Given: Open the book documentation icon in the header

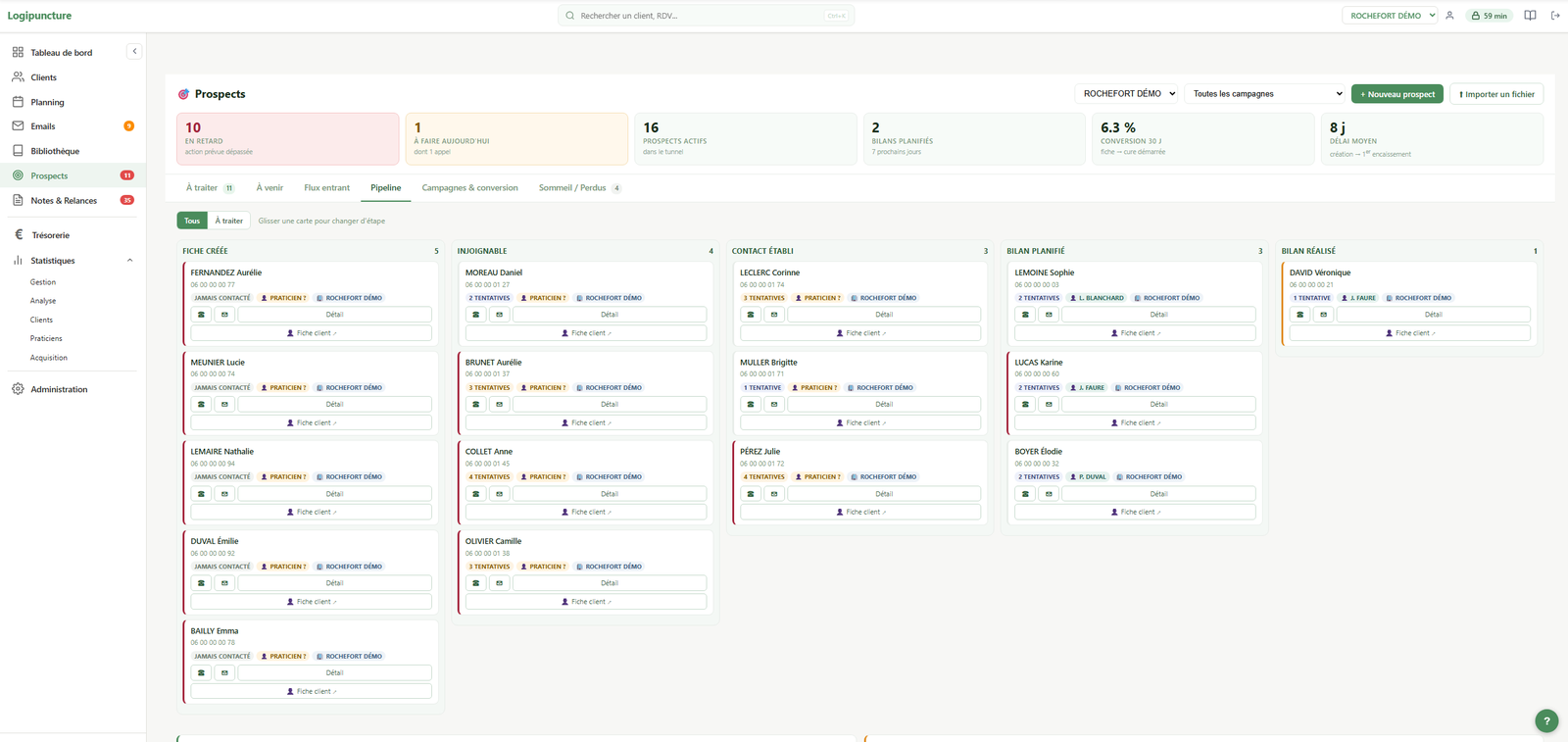Looking at the screenshot, I should click(x=1530, y=16).
